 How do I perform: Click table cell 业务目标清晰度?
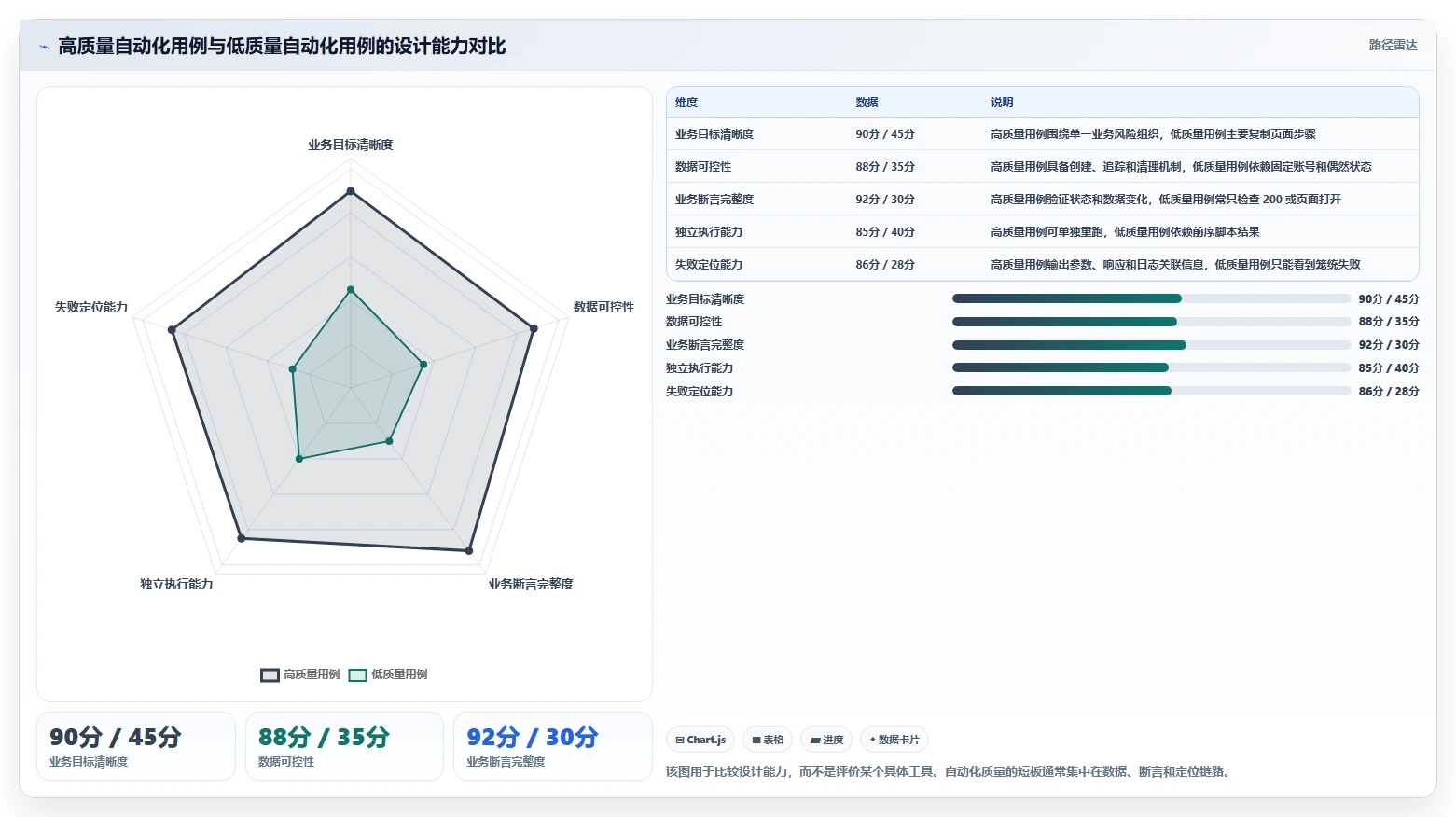[x=714, y=134]
